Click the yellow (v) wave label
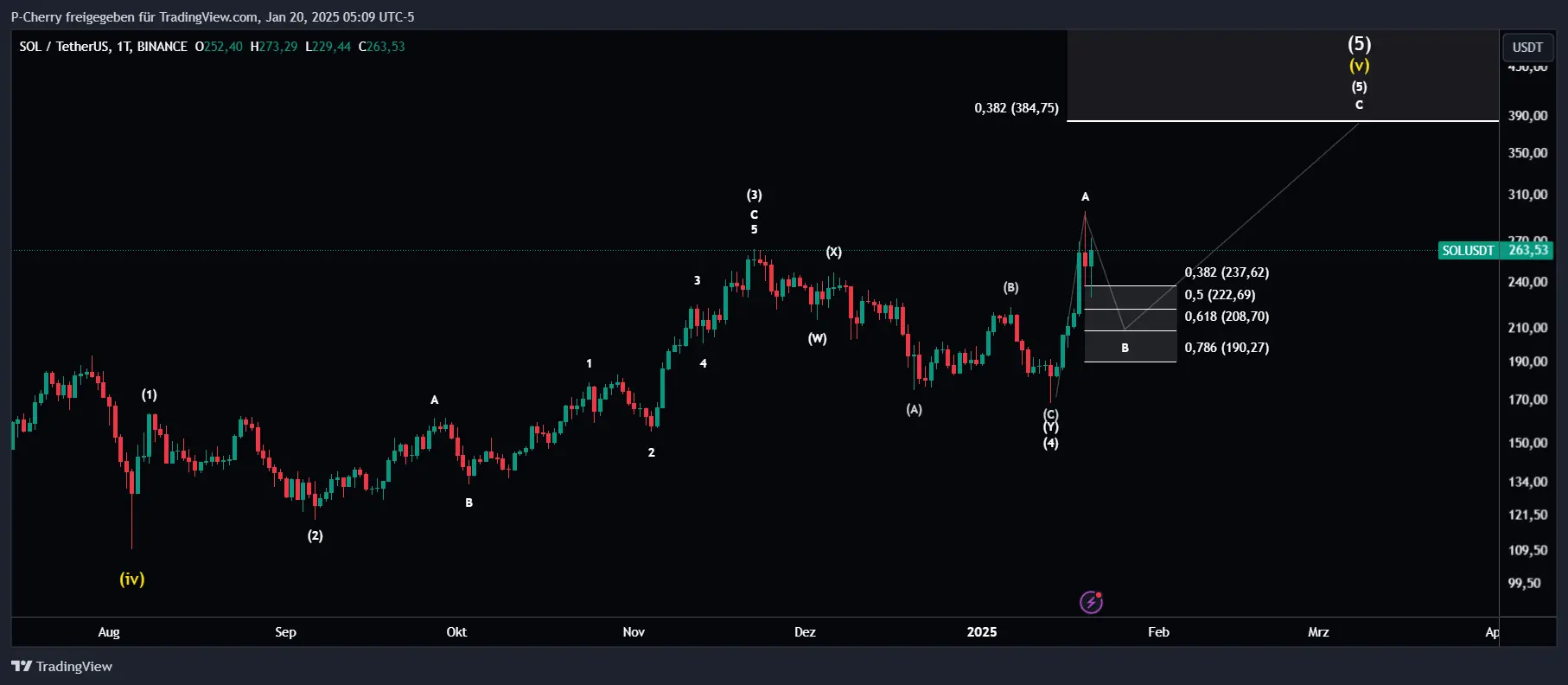 point(1360,66)
